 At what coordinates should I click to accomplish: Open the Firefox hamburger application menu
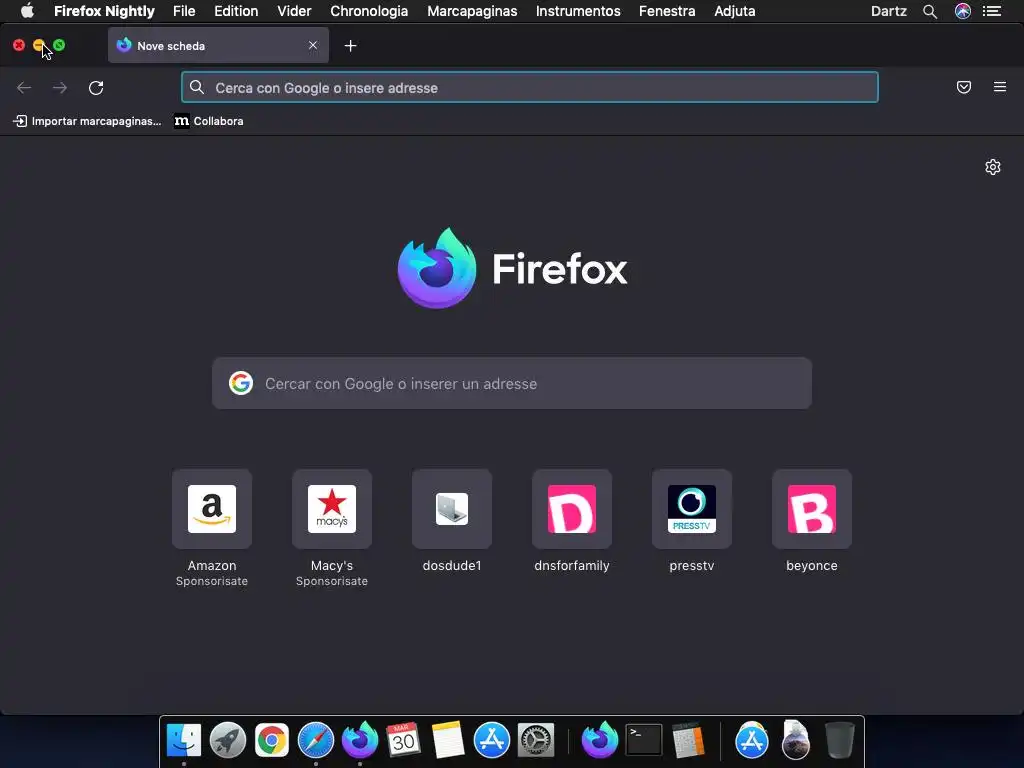point(1000,87)
